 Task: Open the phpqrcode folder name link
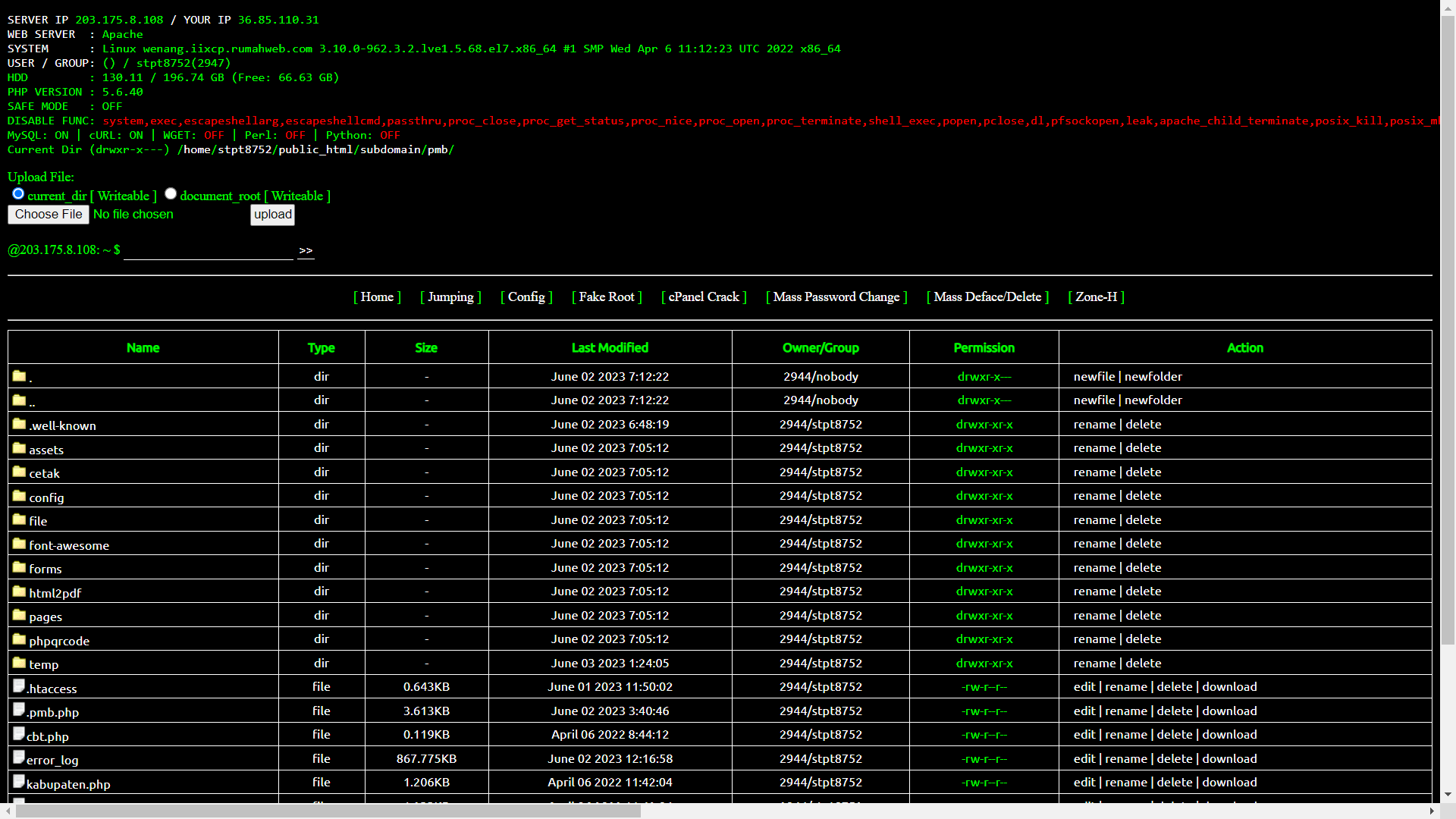[59, 642]
